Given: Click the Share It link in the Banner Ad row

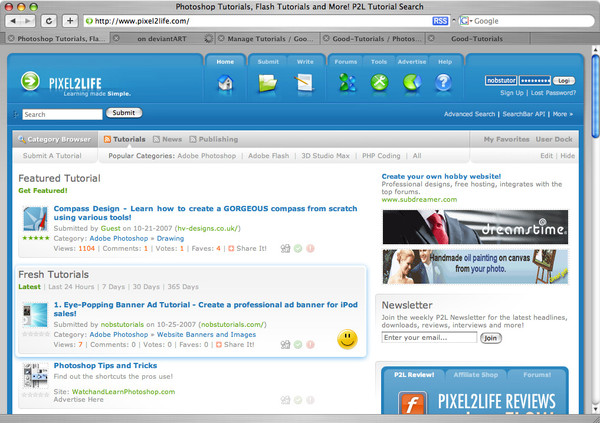Looking at the screenshot, I should (x=239, y=345).
